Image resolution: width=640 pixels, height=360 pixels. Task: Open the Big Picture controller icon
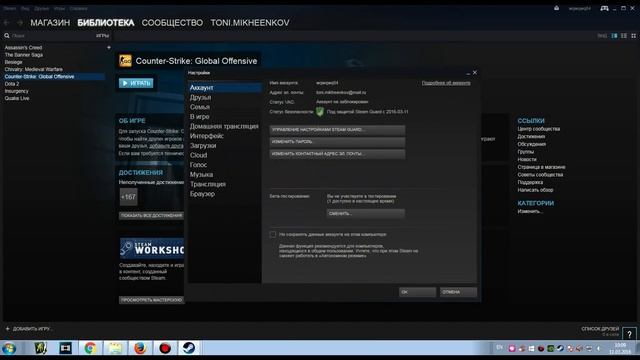(604, 8)
